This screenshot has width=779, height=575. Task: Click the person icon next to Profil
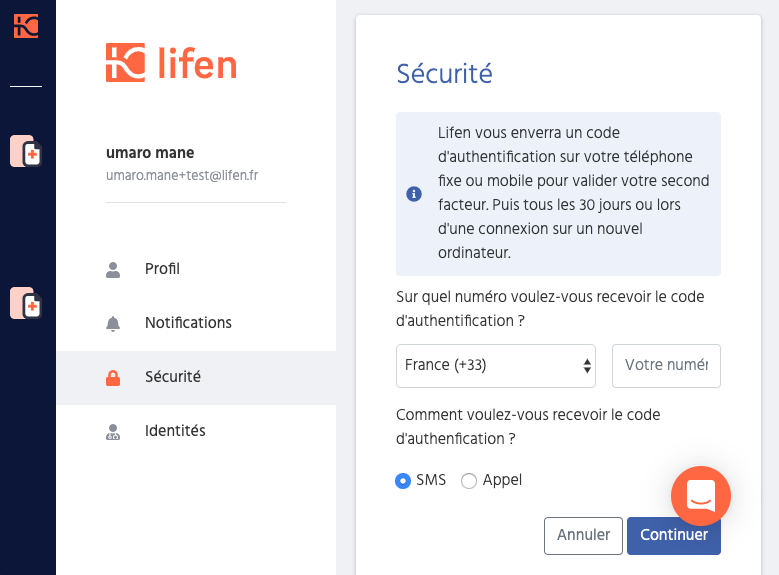113,269
